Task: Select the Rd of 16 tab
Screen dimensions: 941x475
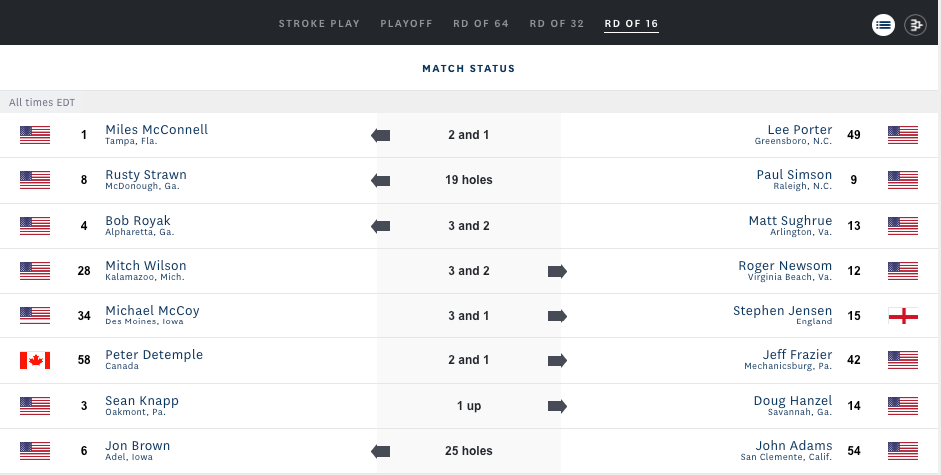Action: [x=631, y=23]
